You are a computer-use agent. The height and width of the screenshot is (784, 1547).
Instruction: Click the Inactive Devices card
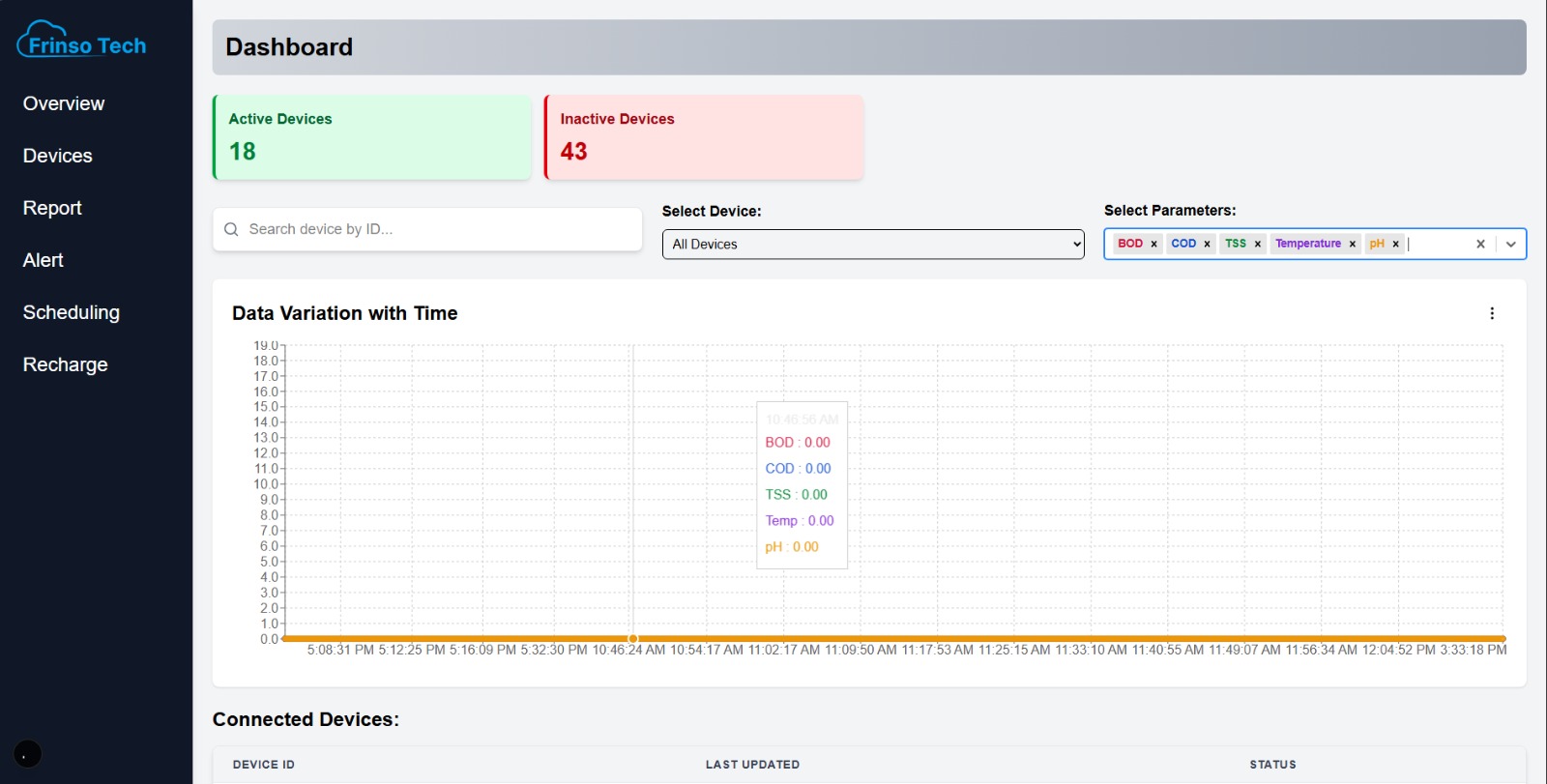704,137
